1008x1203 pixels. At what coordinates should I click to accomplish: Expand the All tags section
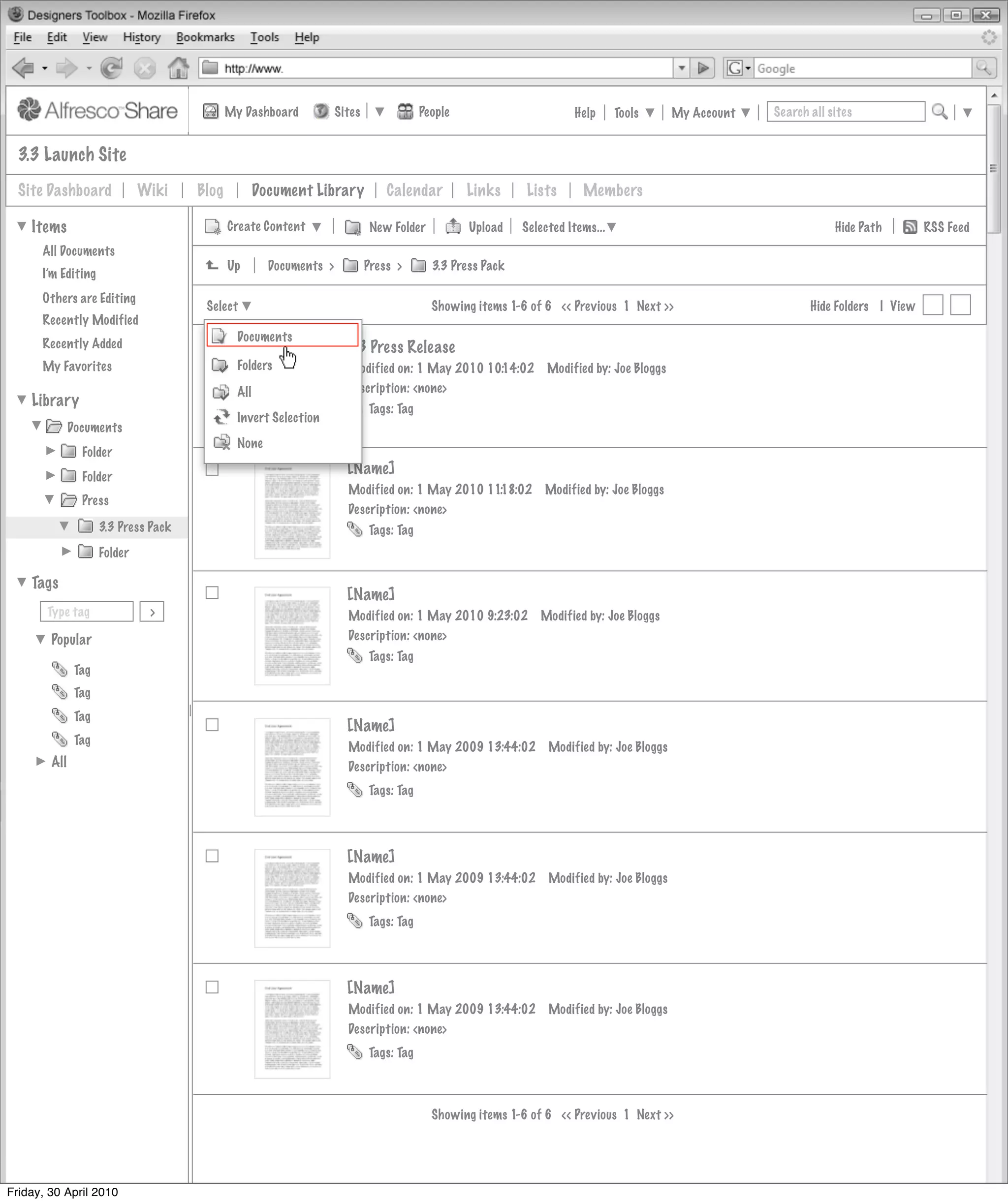(41, 761)
